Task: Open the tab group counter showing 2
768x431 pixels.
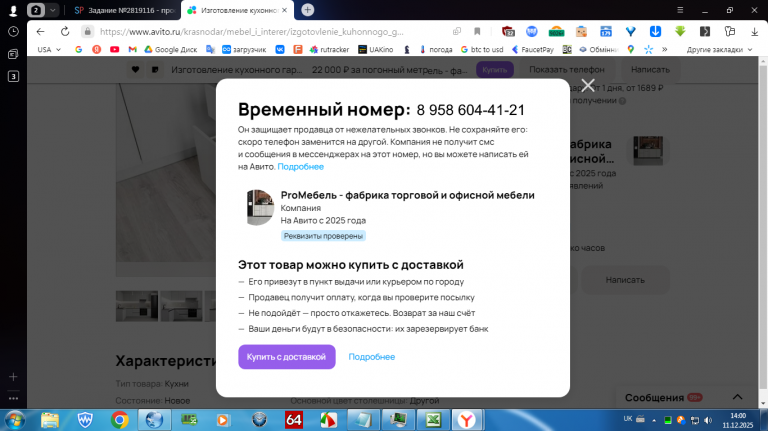Action: pyautogui.click(x=36, y=10)
